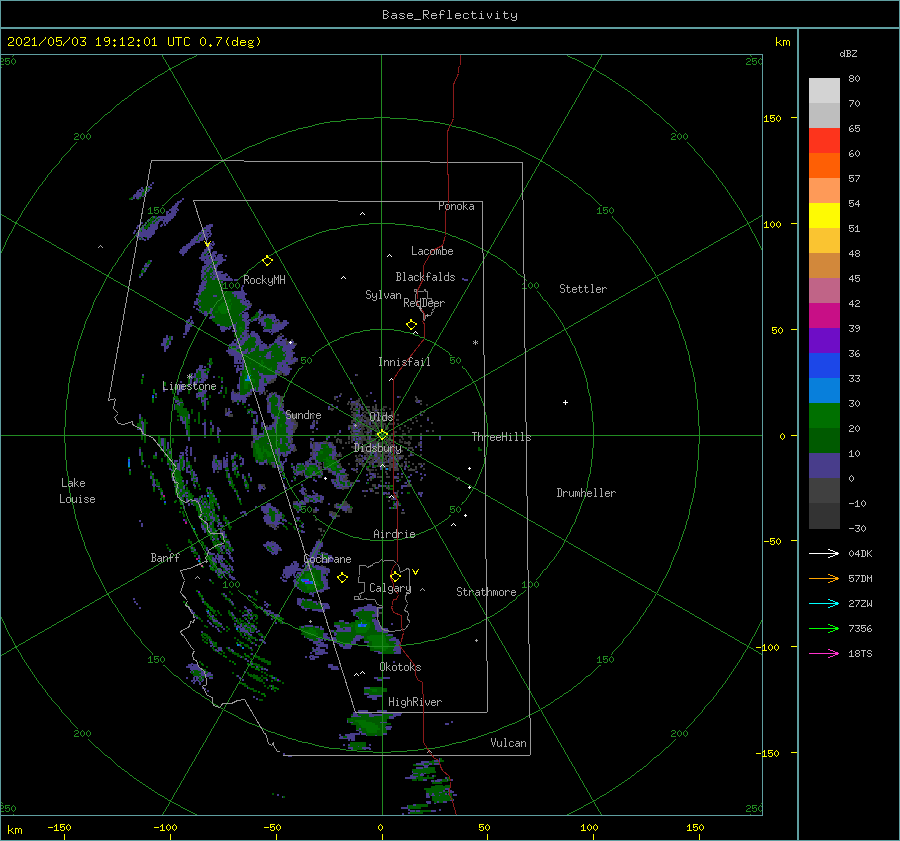Click the Olds label near radar center
900x841 pixels.
[x=381, y=417]
